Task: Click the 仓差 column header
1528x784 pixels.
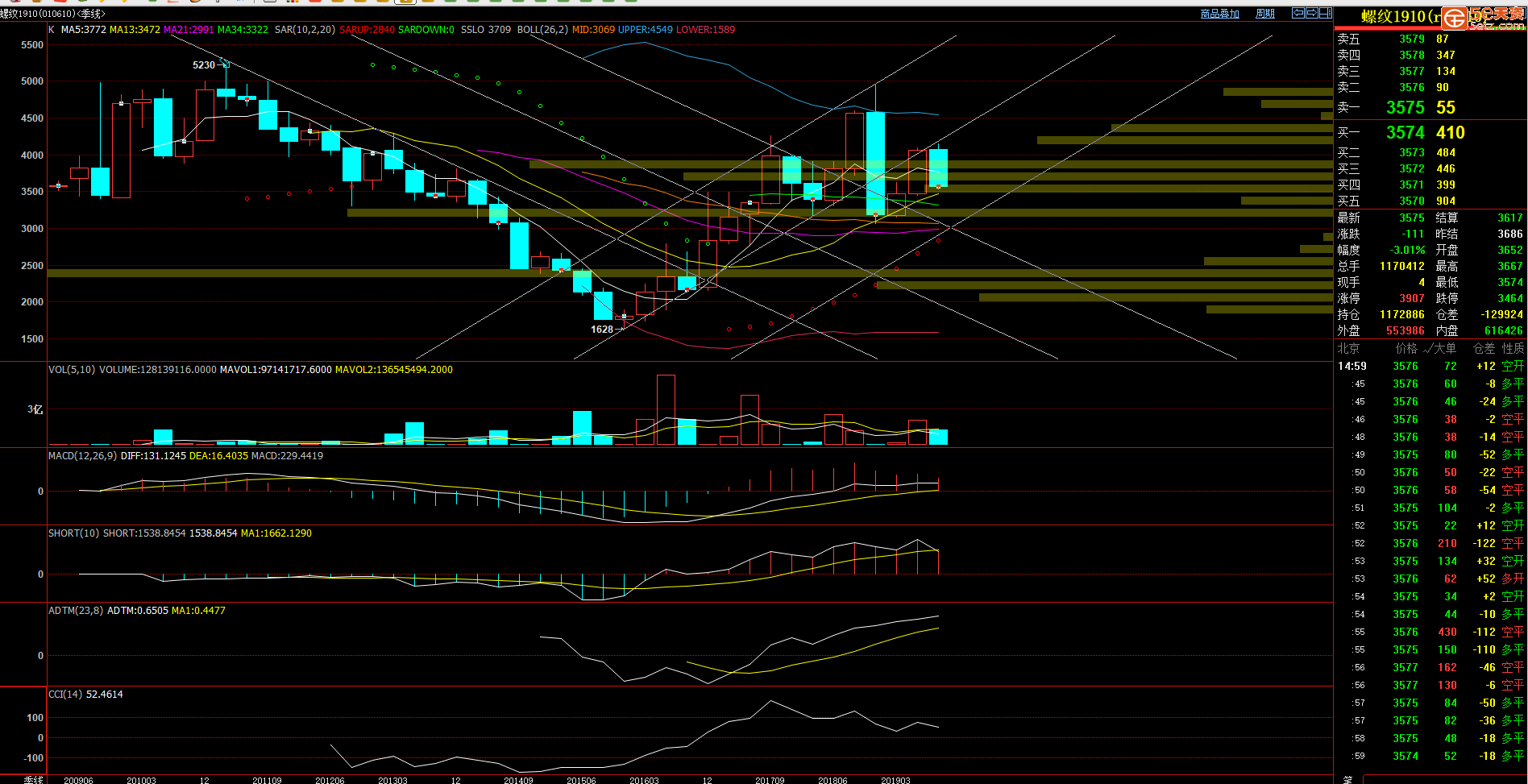Action: pos(1484,348)
